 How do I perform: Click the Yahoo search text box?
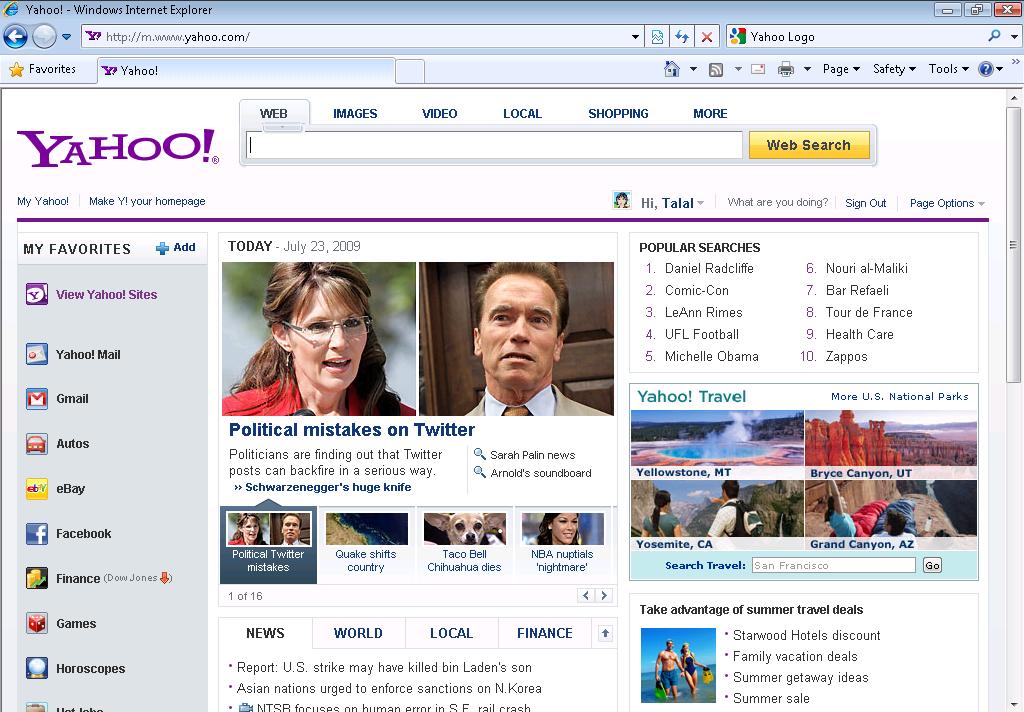click(494, 145)
